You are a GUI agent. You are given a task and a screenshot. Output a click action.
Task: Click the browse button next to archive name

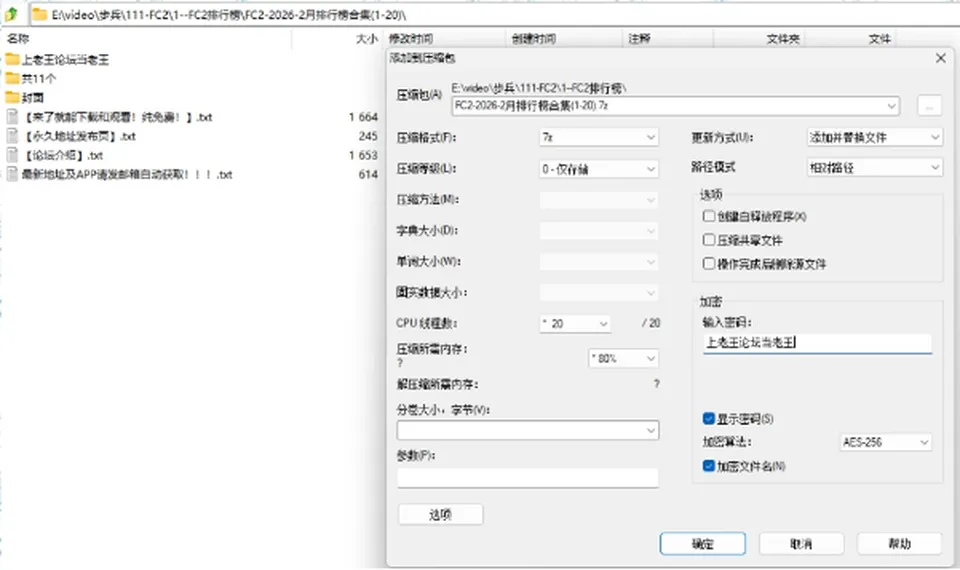[929, 106]
